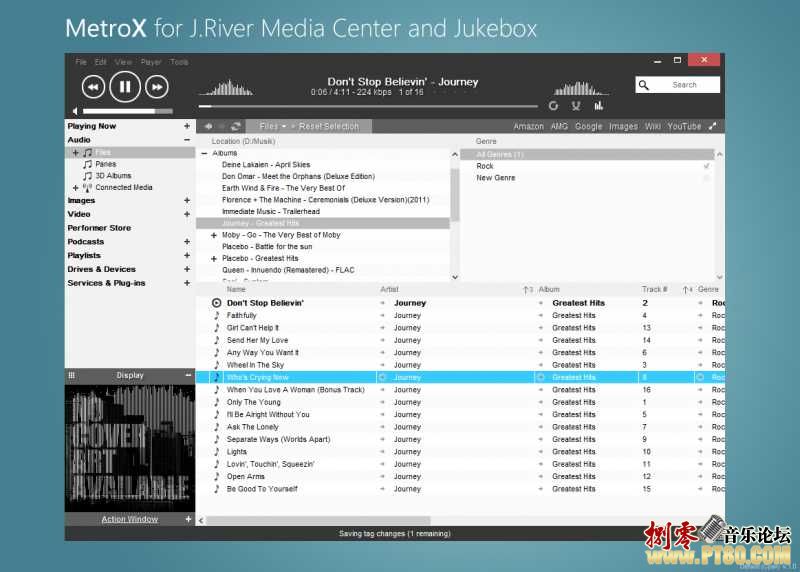Toggle the repeat playback icon
Screen dimensions: 800x572
[x=554, y=106]
